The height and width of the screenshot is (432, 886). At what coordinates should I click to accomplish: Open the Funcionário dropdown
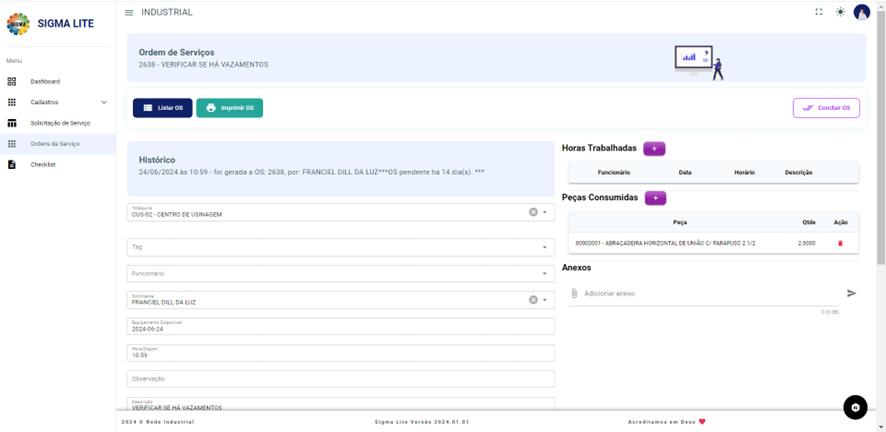click(x=545, y=273)
